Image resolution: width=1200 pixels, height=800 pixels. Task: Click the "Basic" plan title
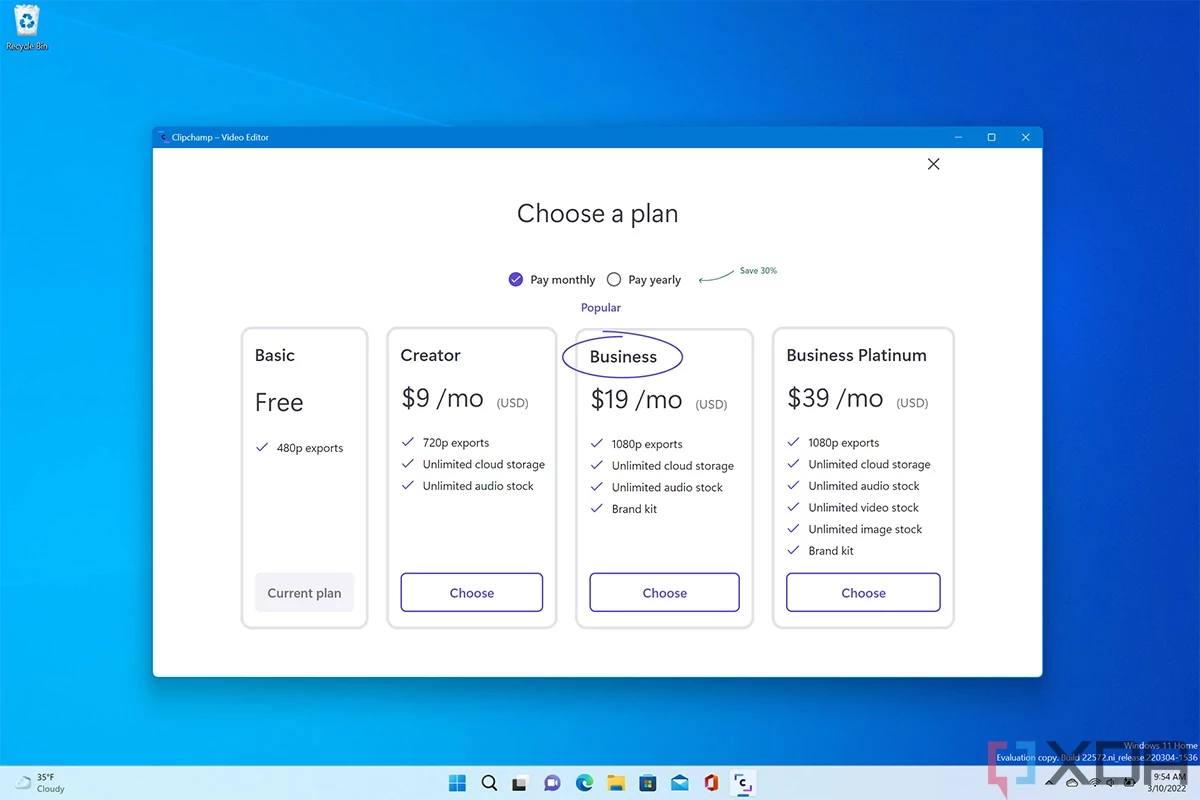tap(275, 355)
